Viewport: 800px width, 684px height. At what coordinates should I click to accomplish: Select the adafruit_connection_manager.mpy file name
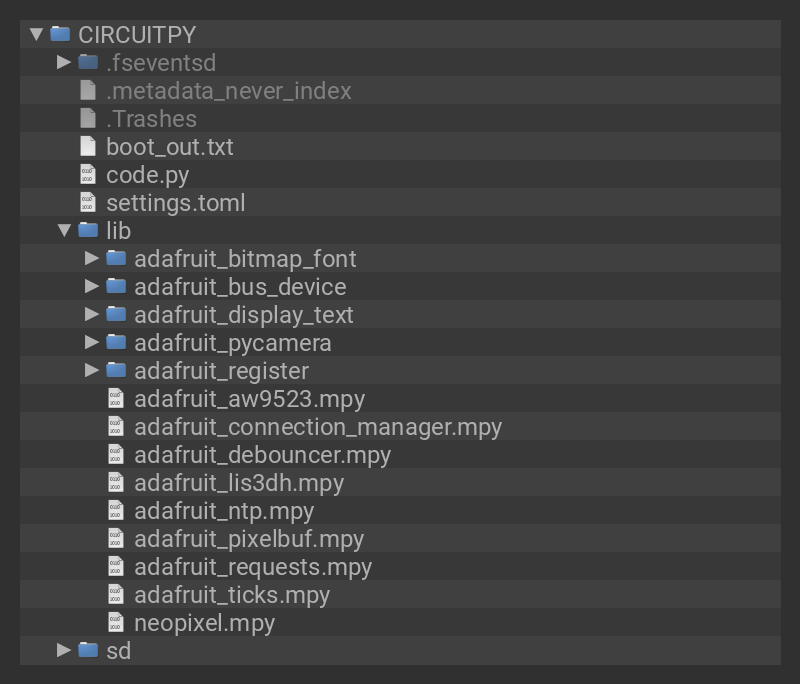317,427
